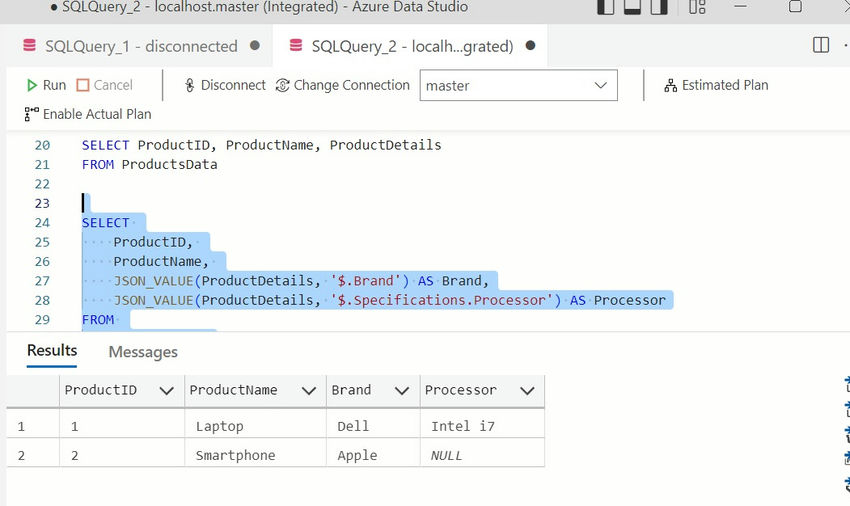Select the Results tab

(x=52, y=350)
